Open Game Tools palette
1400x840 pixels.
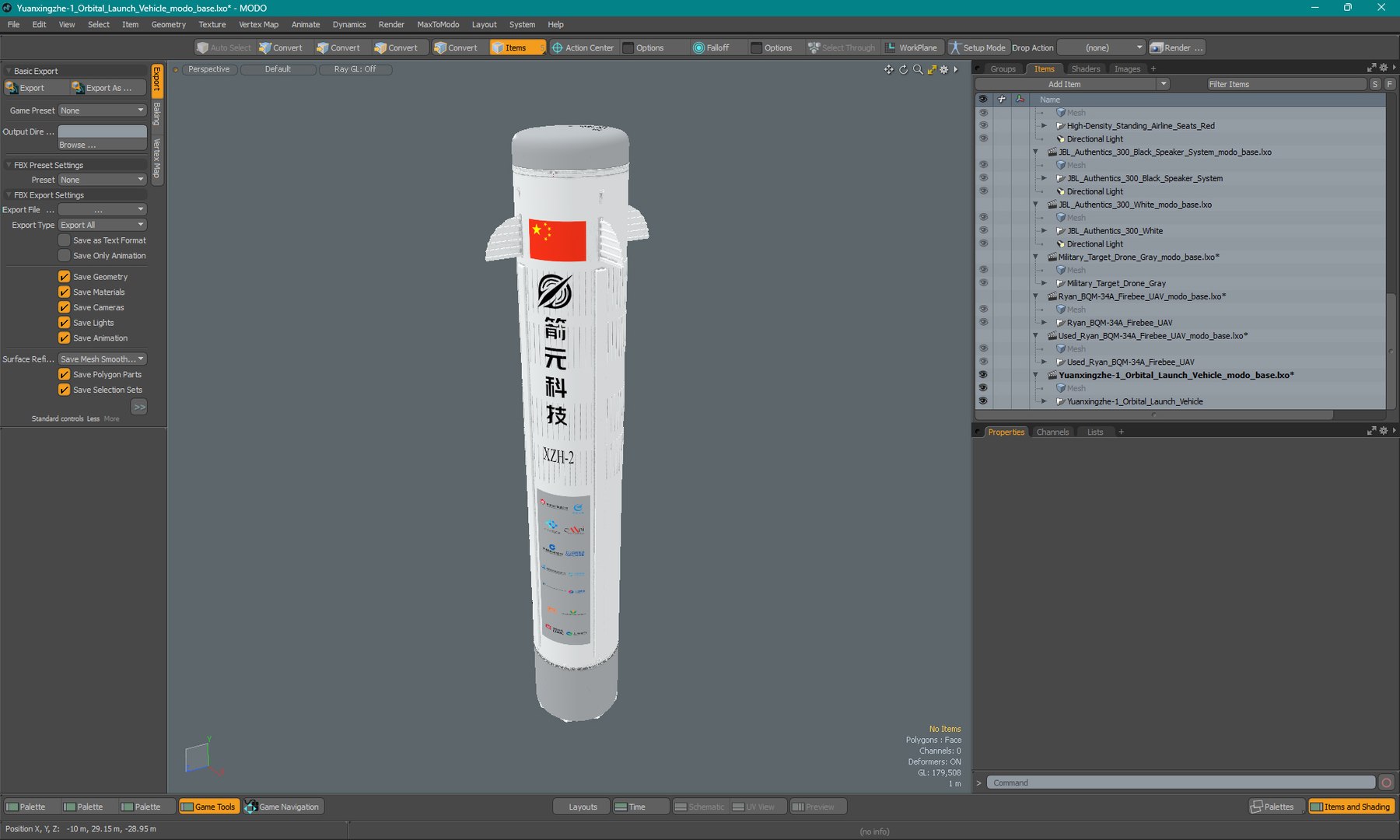pos(208,807)
